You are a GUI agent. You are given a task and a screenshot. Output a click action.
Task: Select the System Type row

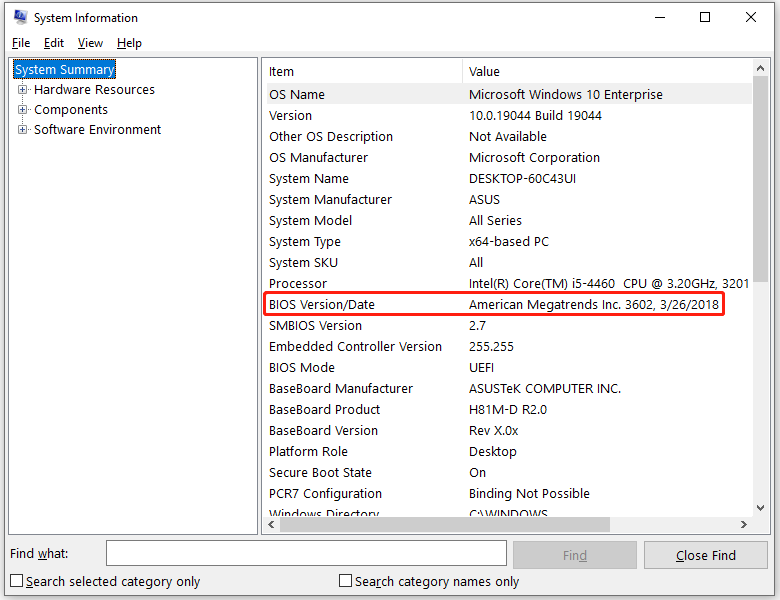coord(509,241)
